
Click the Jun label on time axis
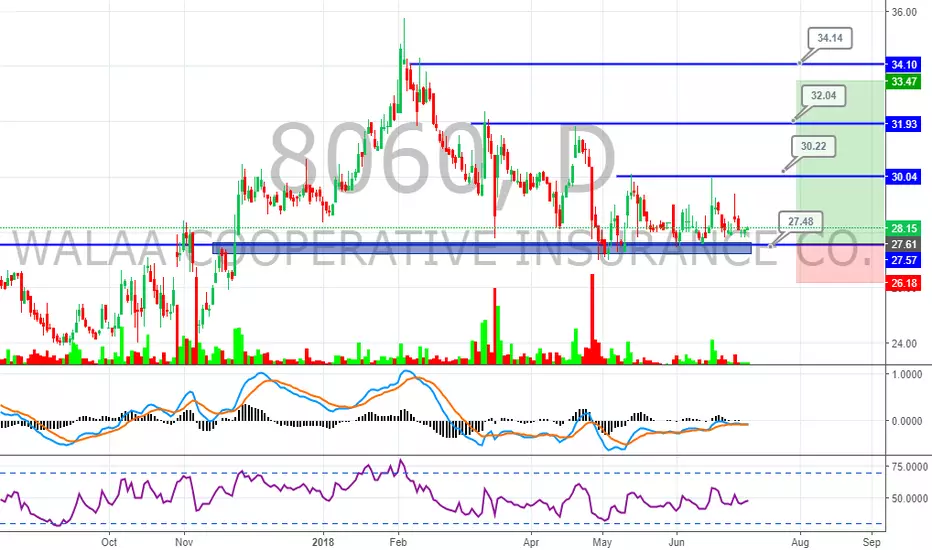pyautogui.click(x=676, y=542)
